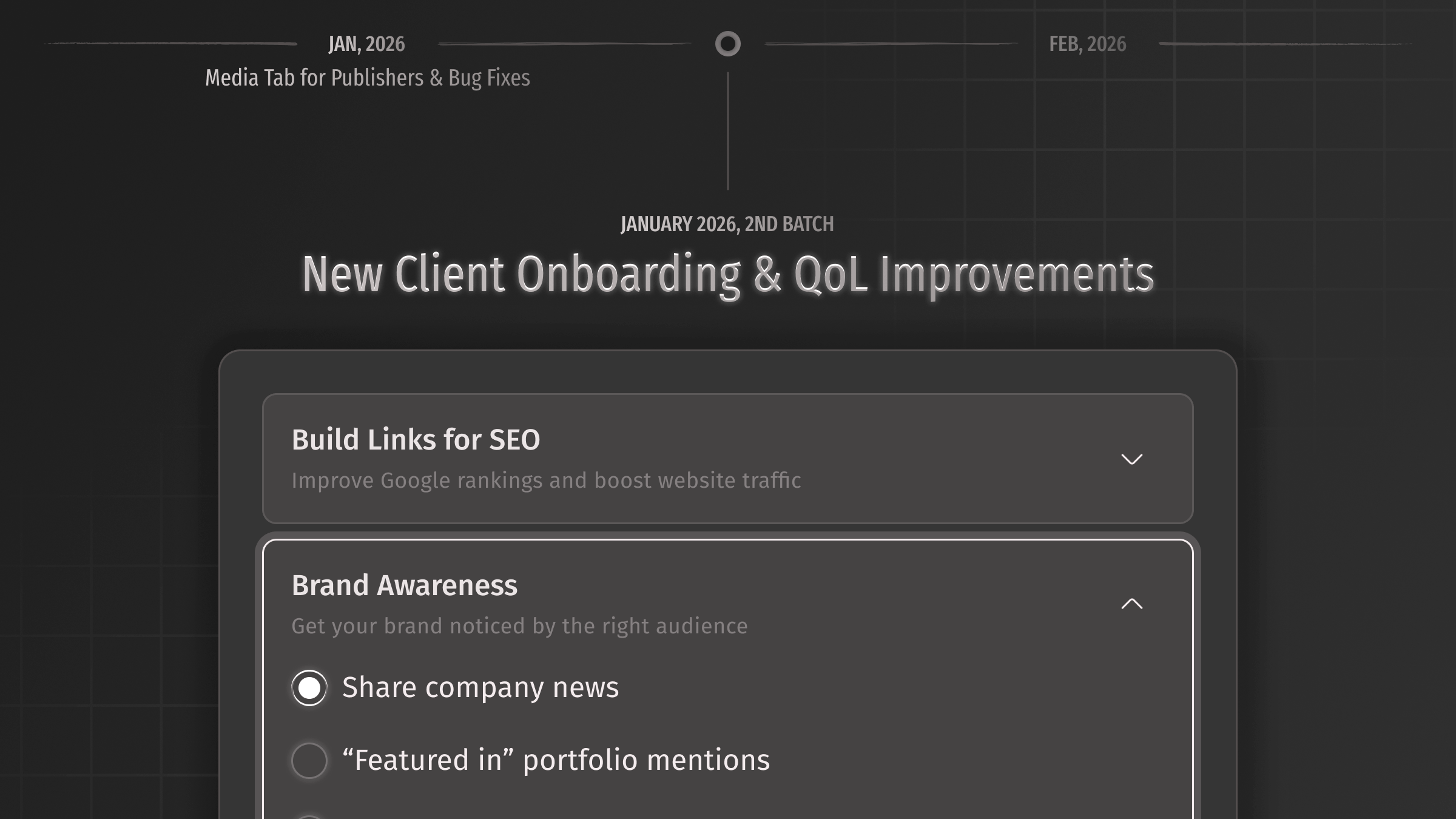This screenshot has height=819, width=1456.
Task: Click the "Featured in" portfolio mentions label
Action: [556, 760]
